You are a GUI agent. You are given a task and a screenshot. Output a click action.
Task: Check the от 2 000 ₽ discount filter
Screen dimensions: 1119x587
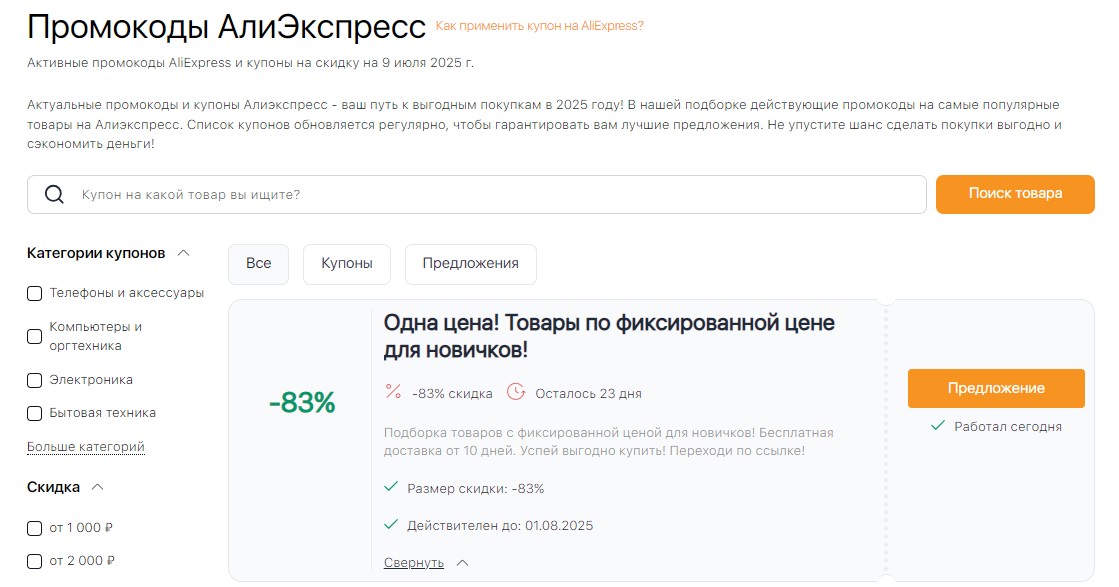[33, 561]
